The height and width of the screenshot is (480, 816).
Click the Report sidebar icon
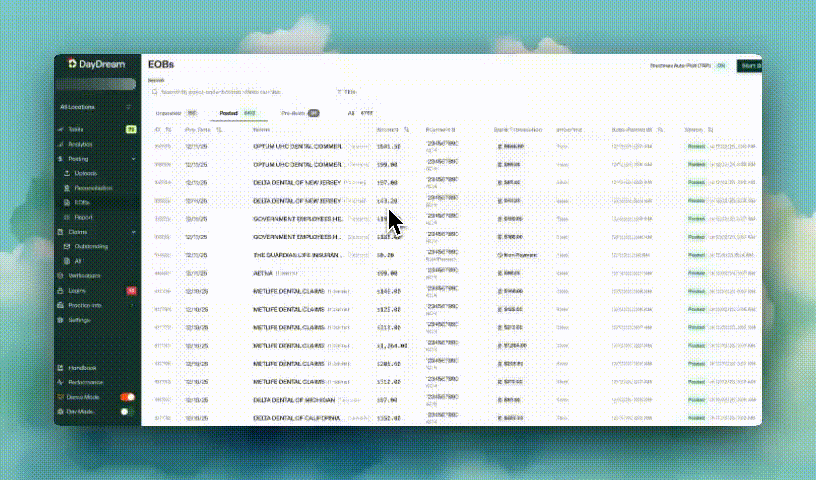(67, 217)
